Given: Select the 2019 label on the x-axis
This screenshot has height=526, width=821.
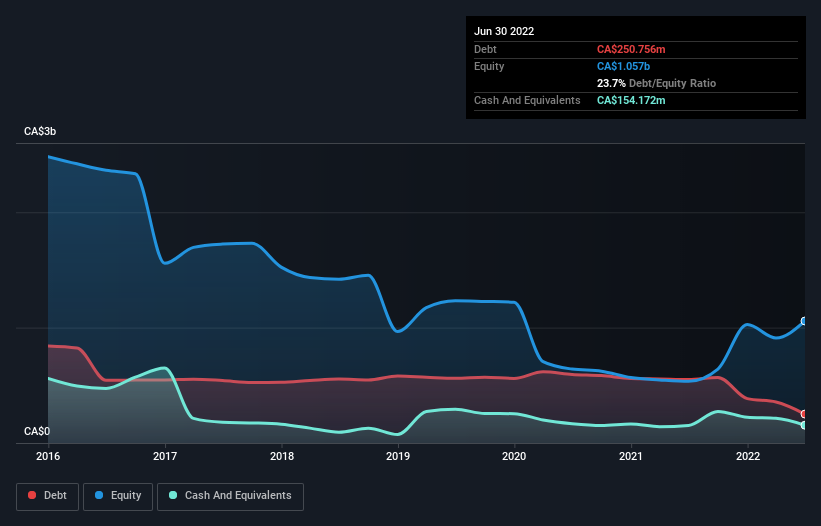Looking at the screenshot, I should tap(398, 456).
